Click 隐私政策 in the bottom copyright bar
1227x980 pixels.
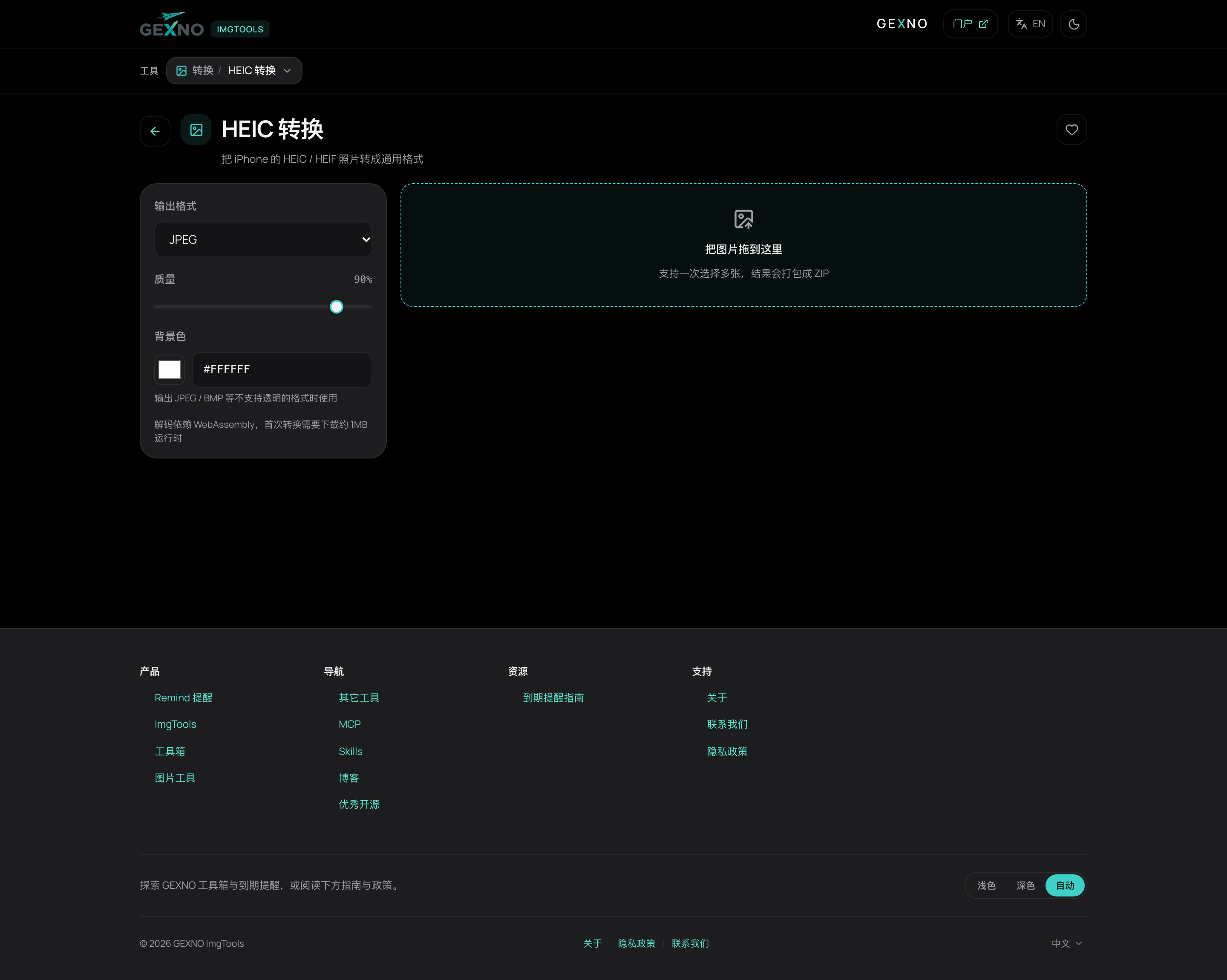636,943
